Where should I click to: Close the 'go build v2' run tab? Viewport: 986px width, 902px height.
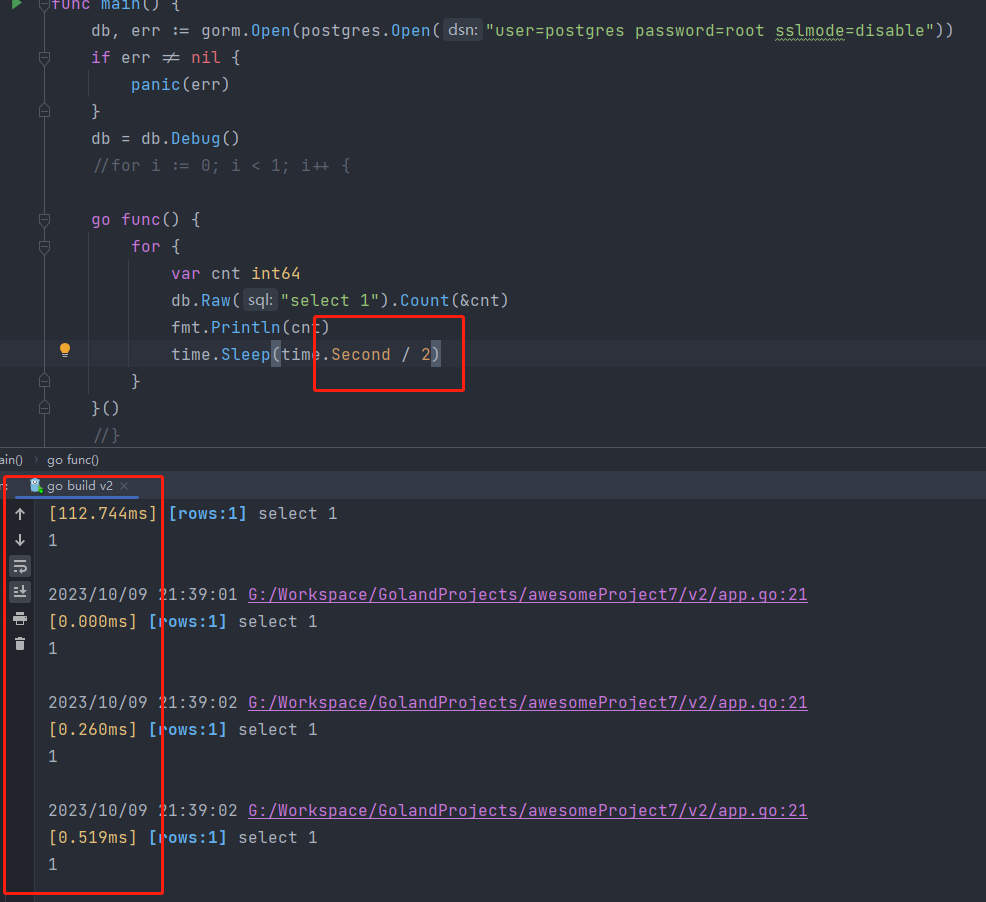125,486
